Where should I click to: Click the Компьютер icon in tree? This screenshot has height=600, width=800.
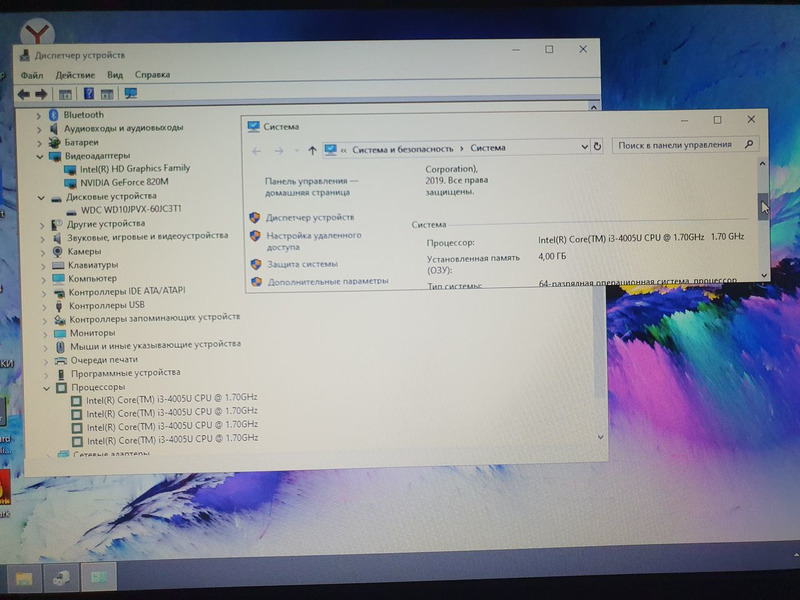point(59,279)
